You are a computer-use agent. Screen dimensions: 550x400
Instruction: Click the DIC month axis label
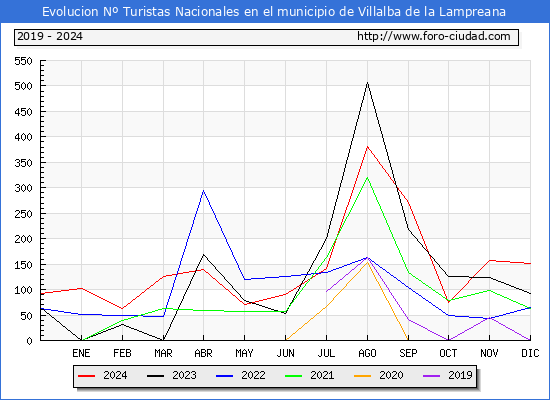click(530, 353)
